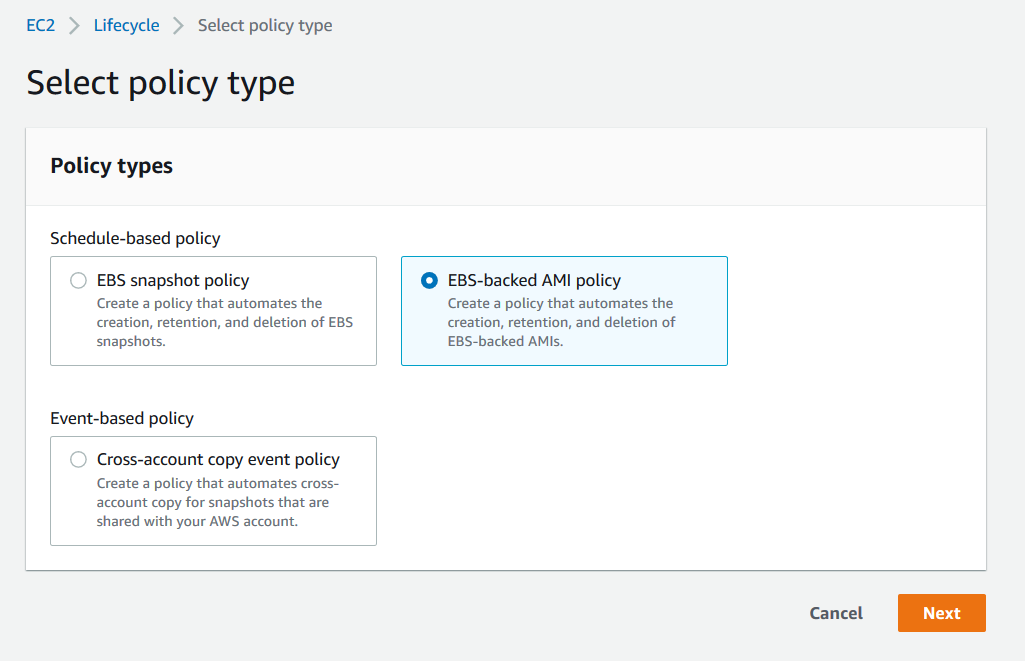Navigate to EC2 via breadcrumb link
This screenshot has height=661, width=1025.
[40, 25]
